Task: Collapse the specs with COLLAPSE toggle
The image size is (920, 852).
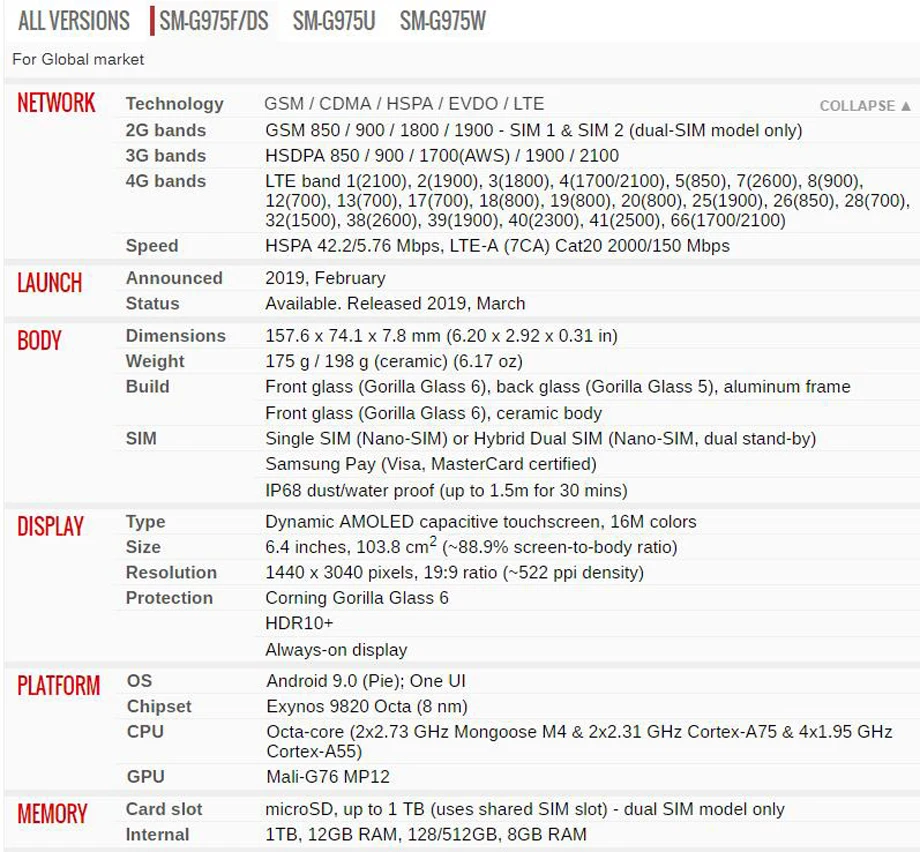Action: pyautogui.click(x=865, y=106)
